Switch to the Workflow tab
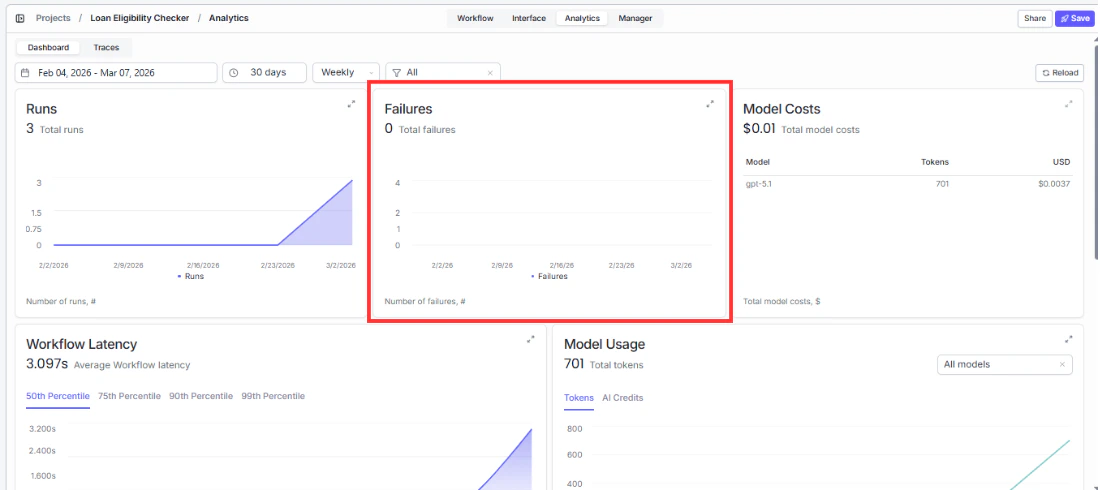The width and height of the screenshot is (1100, 490). pos(475,18)
